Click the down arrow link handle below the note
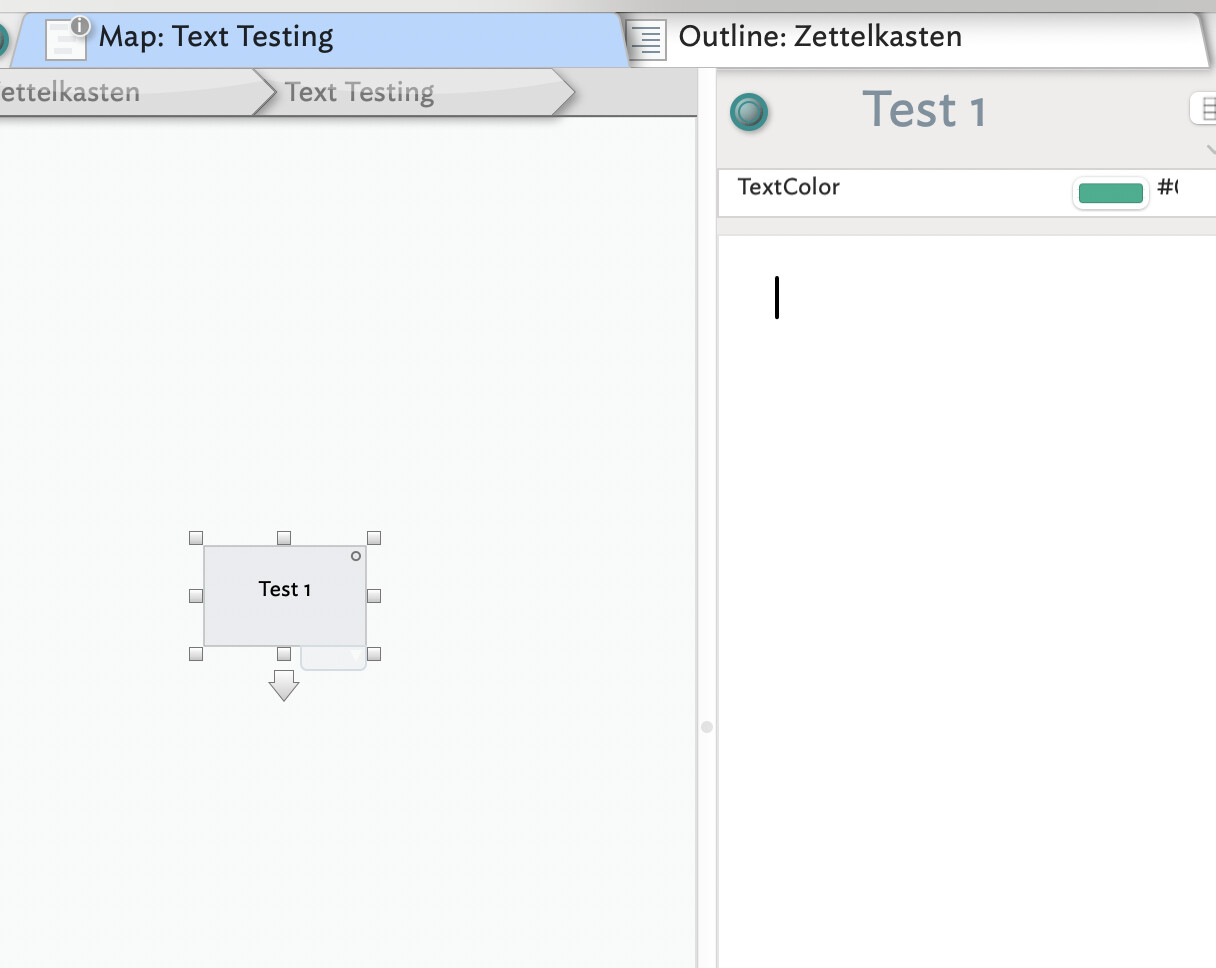The image size is (1216, 968). tap(284, 685)
